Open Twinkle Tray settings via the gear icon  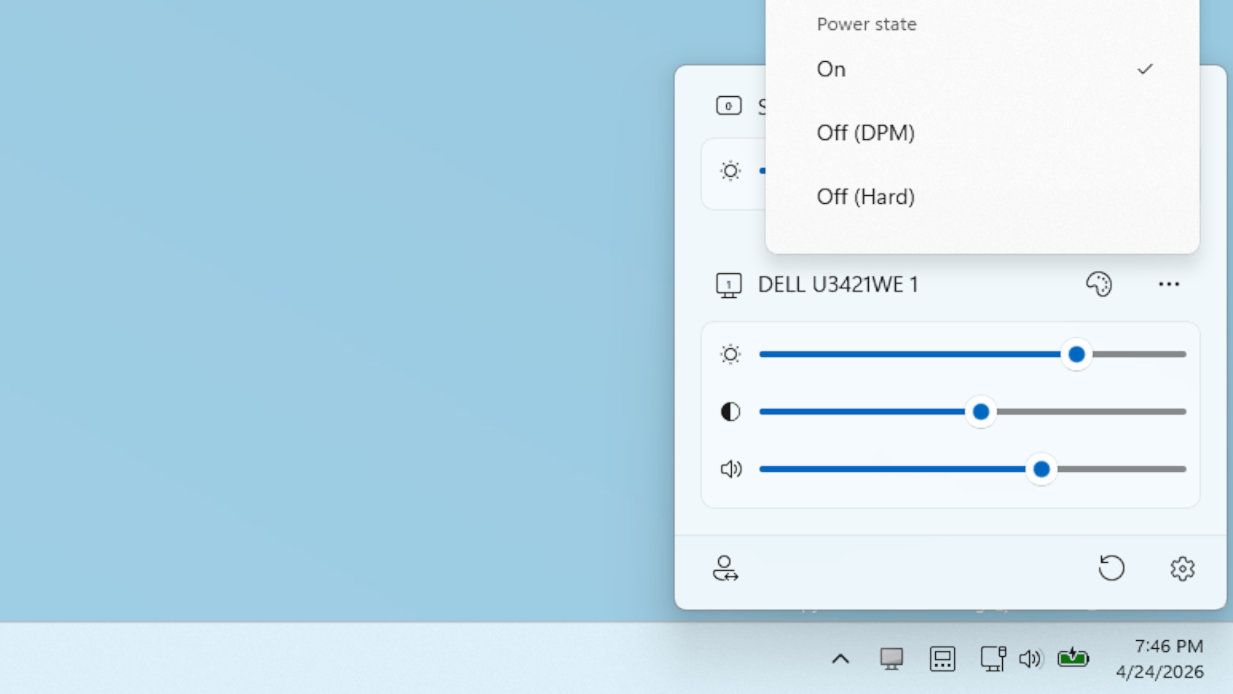1182,568
